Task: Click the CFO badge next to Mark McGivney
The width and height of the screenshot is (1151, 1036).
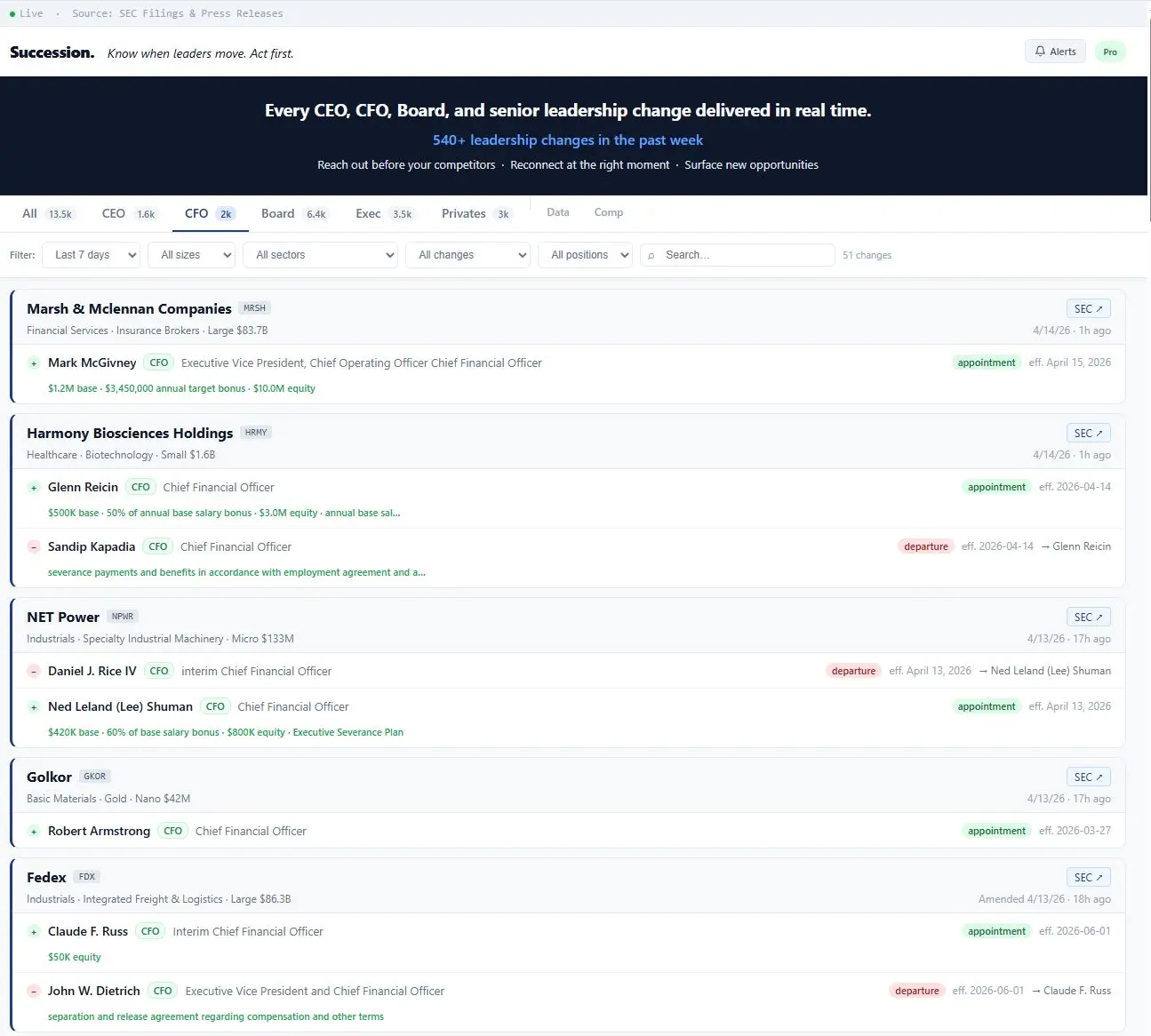Action: click(x=159, y=363)
